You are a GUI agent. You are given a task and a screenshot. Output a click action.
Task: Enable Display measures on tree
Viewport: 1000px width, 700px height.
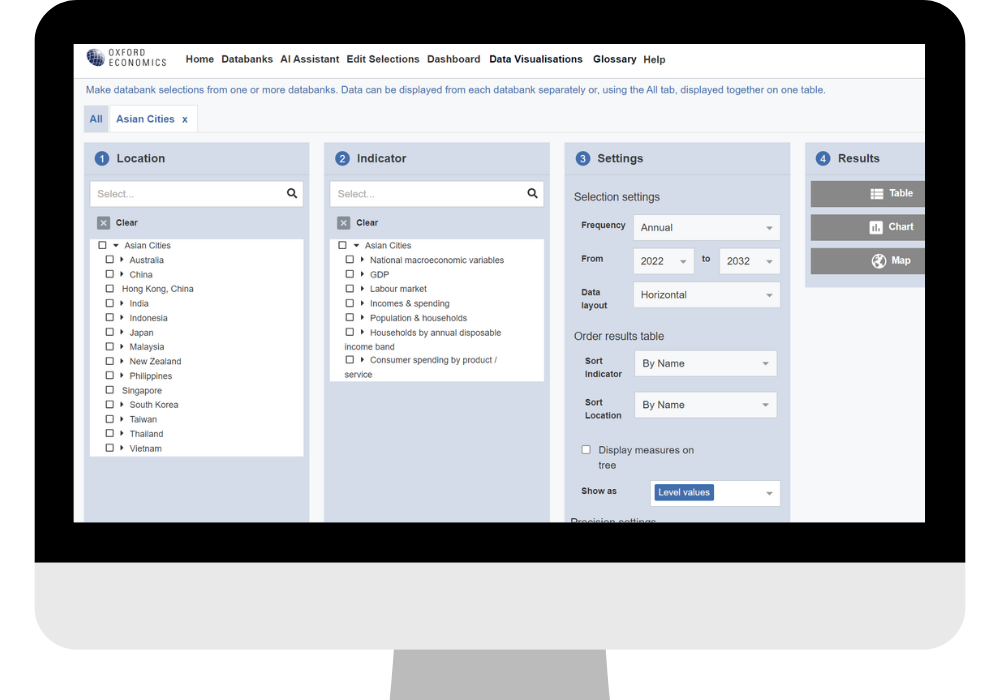(586, 450)
